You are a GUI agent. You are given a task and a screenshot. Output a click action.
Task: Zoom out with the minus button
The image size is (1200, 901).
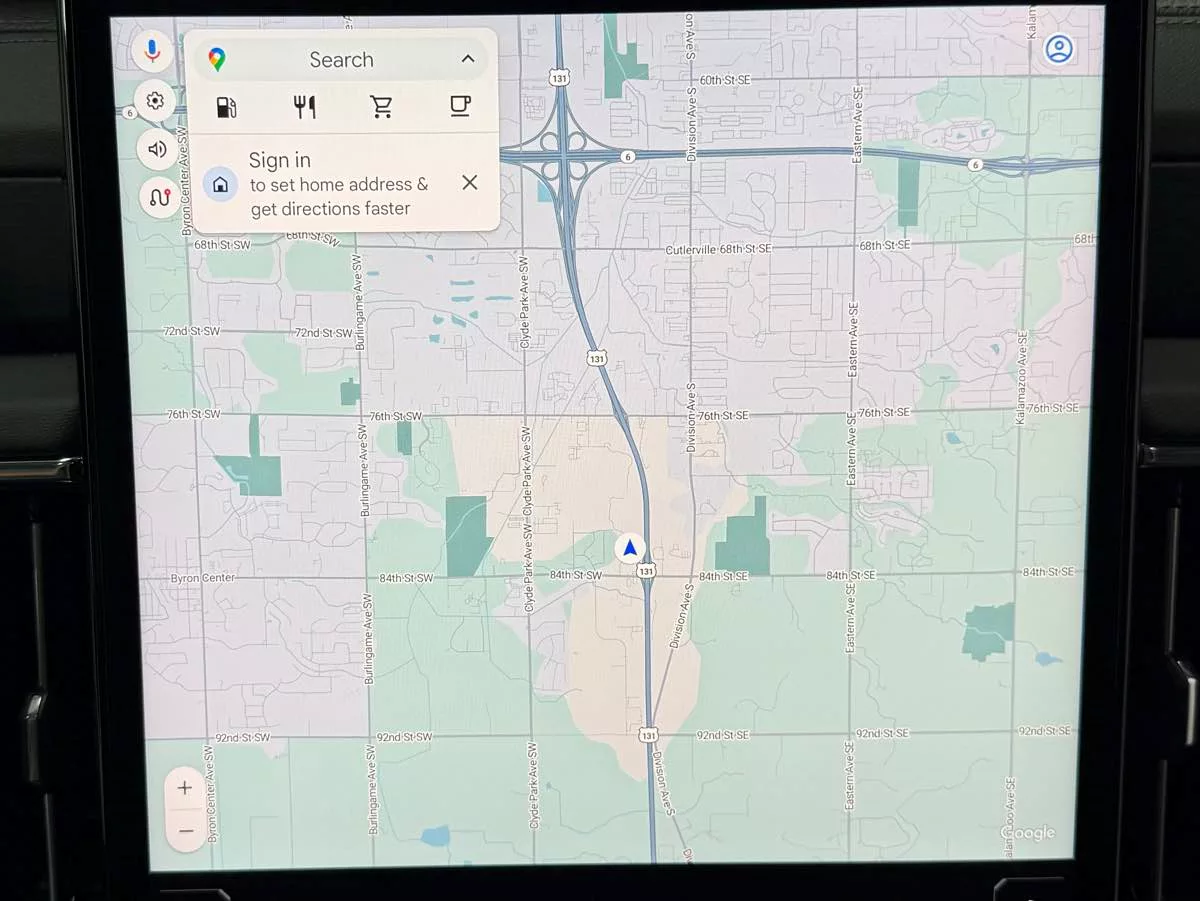185,830
